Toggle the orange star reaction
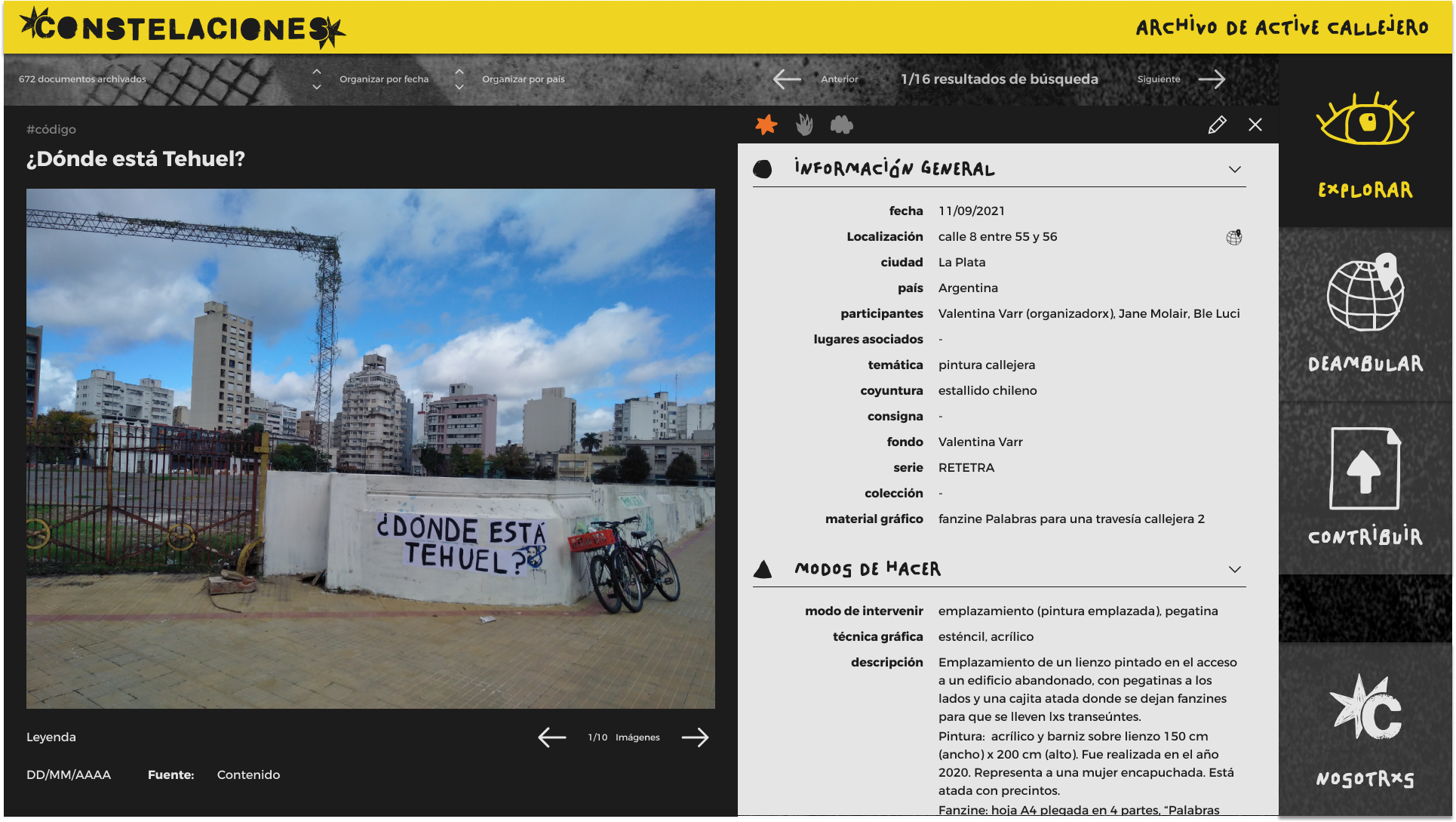The image size is (1456, 822). [x=766, y=125]
